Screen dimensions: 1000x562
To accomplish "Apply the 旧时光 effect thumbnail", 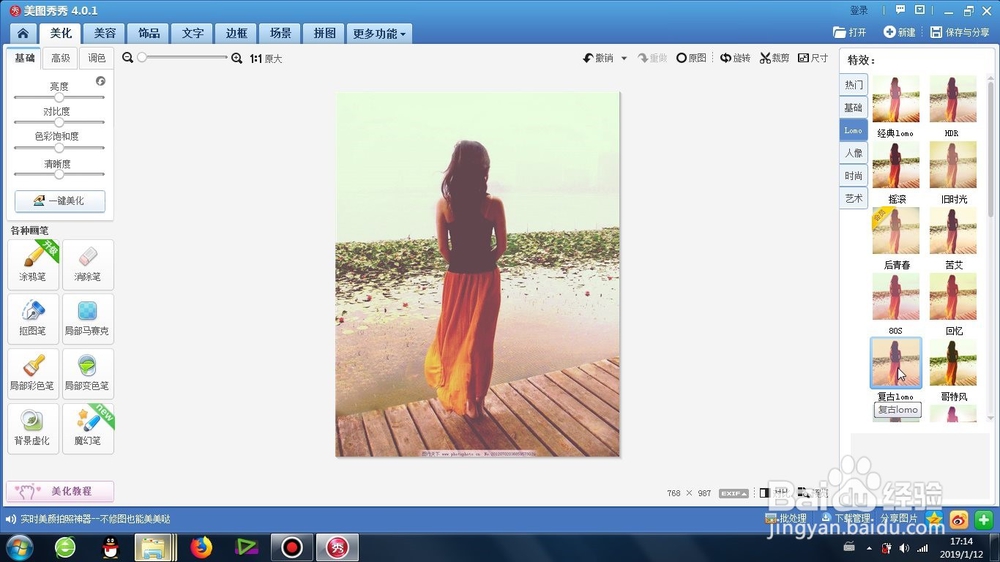I will (x=953, y=165).
